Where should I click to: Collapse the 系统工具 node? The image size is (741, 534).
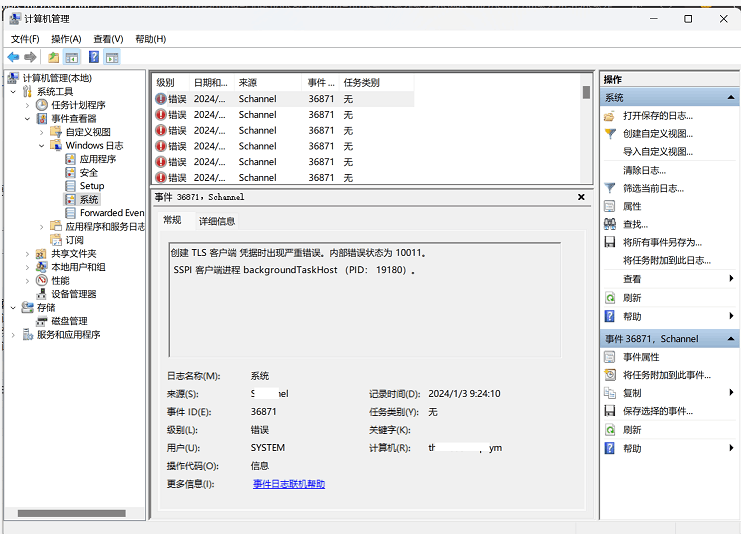click(13, 92)
